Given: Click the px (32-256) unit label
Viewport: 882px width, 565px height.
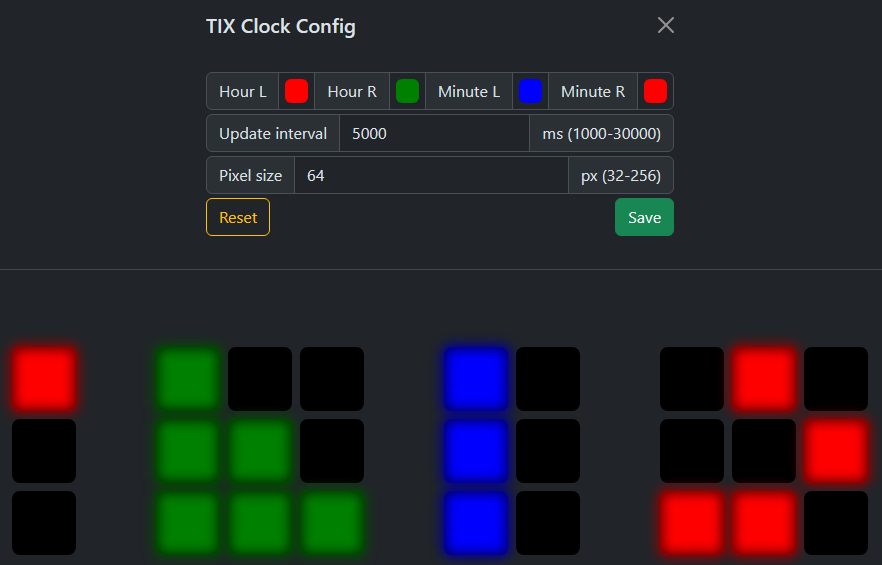Looking at the screenshot, I should 621,176.
